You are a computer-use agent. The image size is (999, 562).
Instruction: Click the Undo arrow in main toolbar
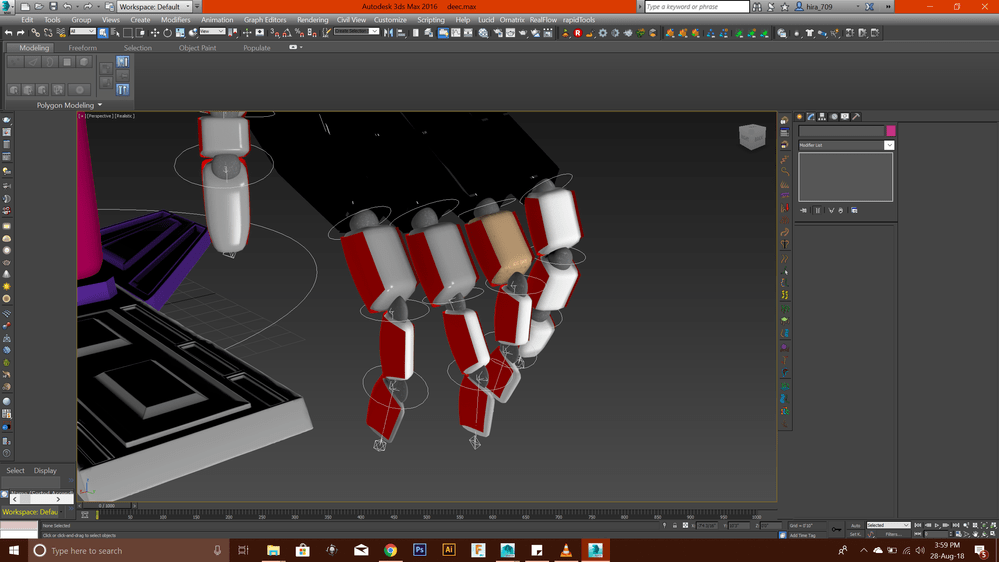click(x=8, y=32)
